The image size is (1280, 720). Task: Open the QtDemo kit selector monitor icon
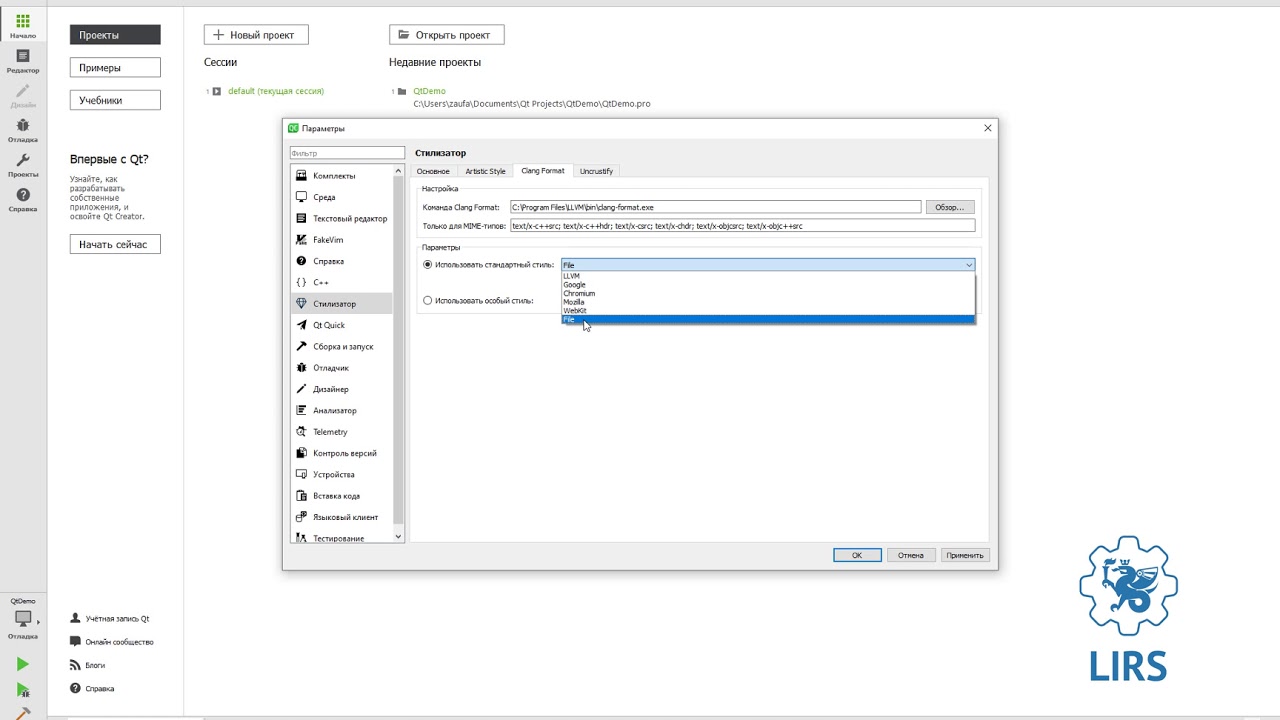coord(22,619)
